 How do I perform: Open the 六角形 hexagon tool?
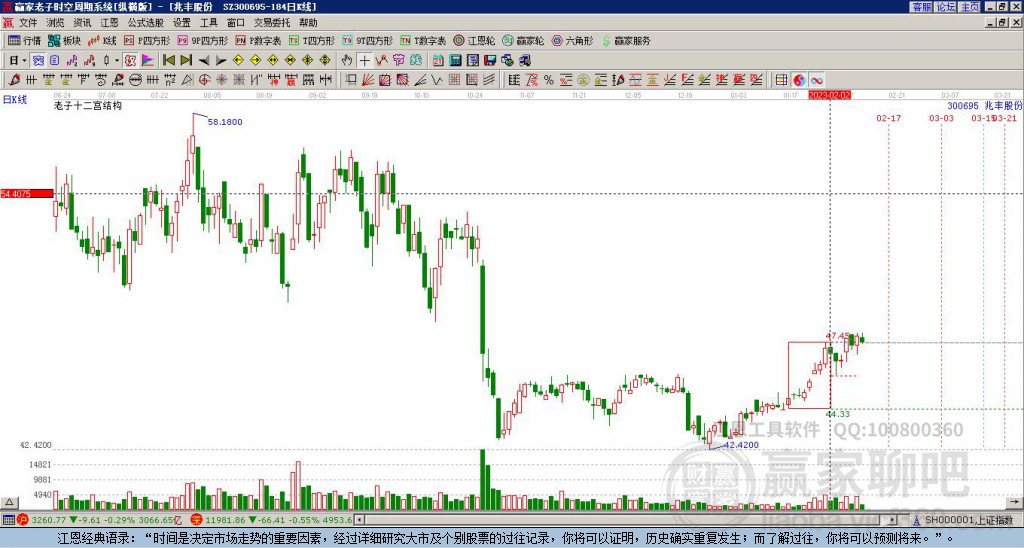click(x=572, y=41)
